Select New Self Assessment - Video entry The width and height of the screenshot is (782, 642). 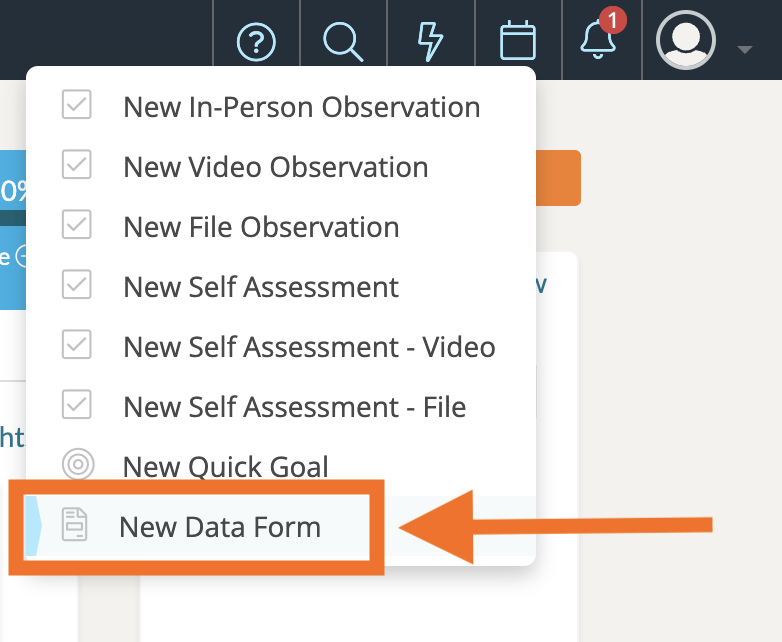(x=309, y=347)
